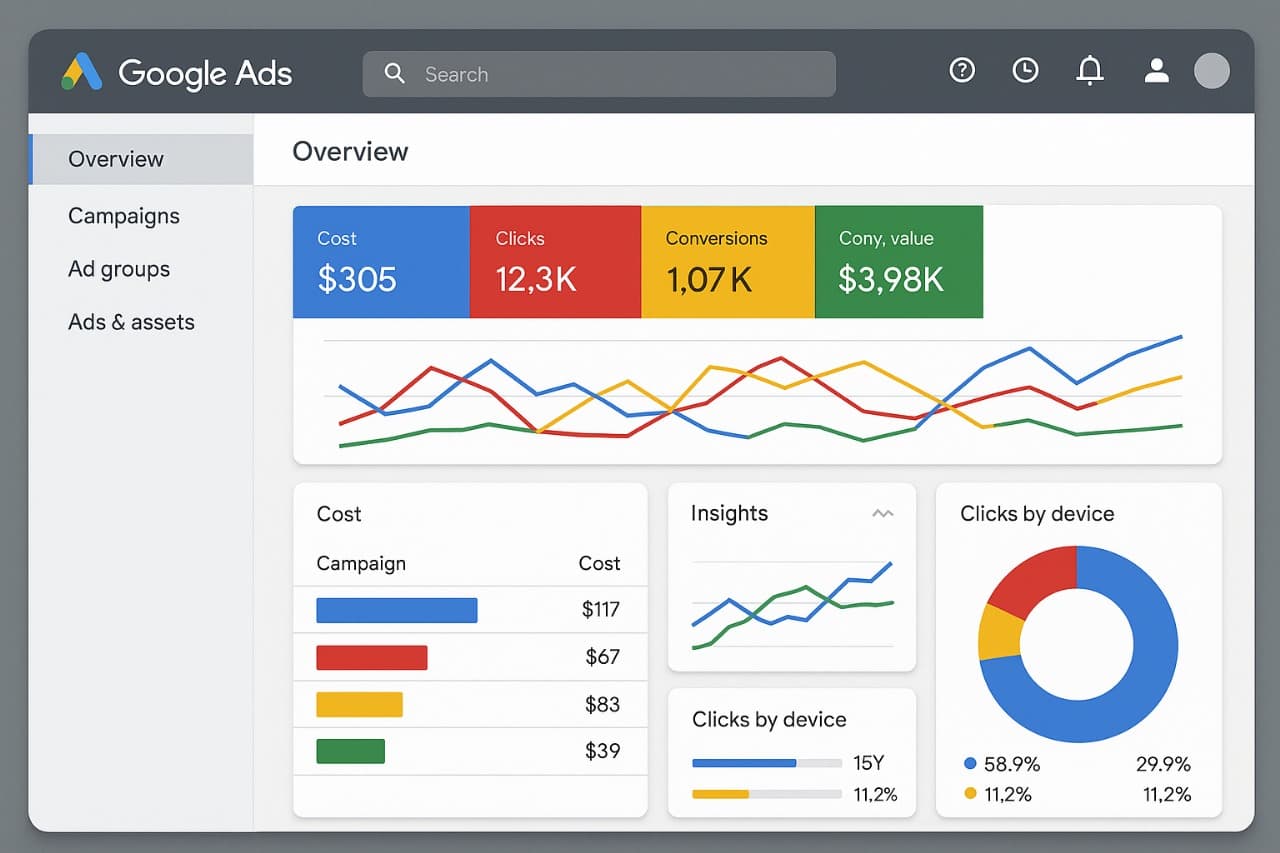Open the help question mark icon

point(962,70)
